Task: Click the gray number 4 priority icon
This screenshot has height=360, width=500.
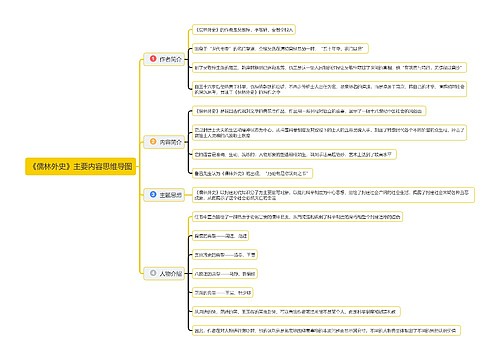Action: pos(153,273)
